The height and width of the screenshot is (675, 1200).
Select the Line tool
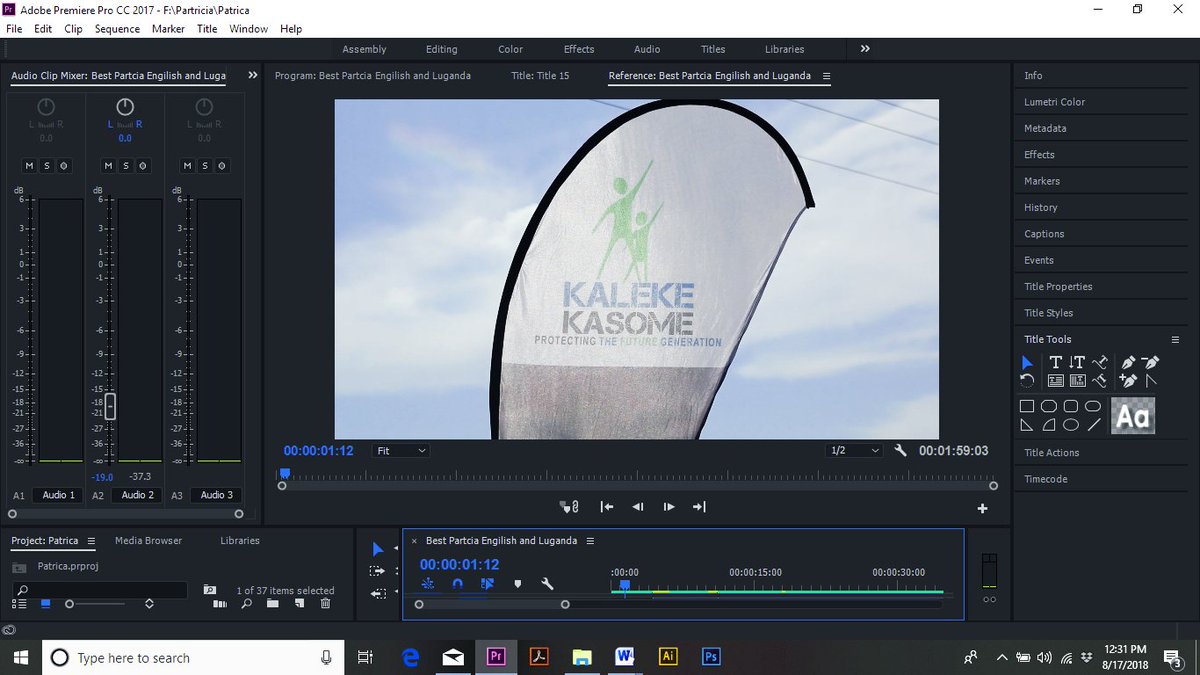[x=1094, y=425]
